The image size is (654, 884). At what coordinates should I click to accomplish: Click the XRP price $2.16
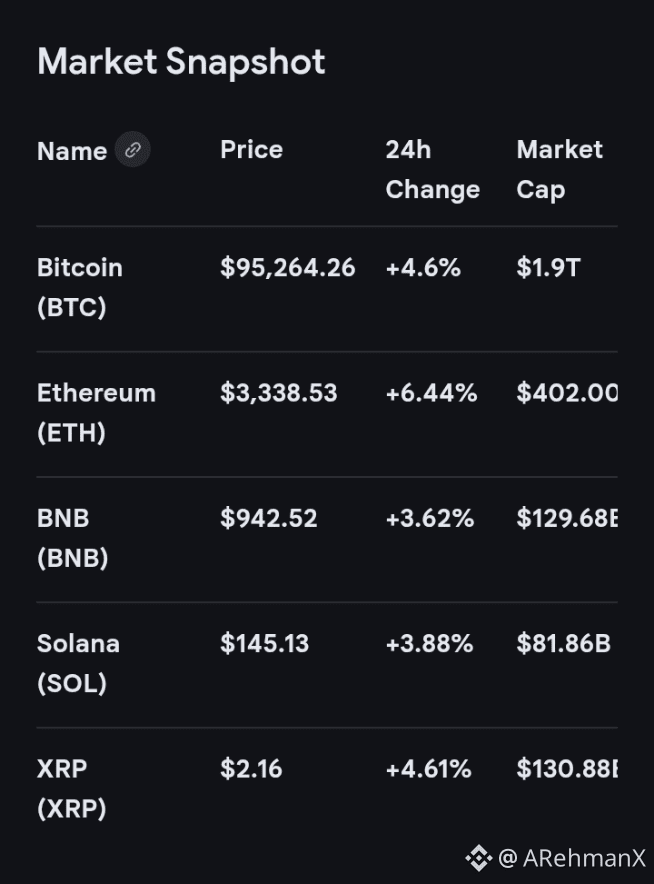(x=251, y=769)
